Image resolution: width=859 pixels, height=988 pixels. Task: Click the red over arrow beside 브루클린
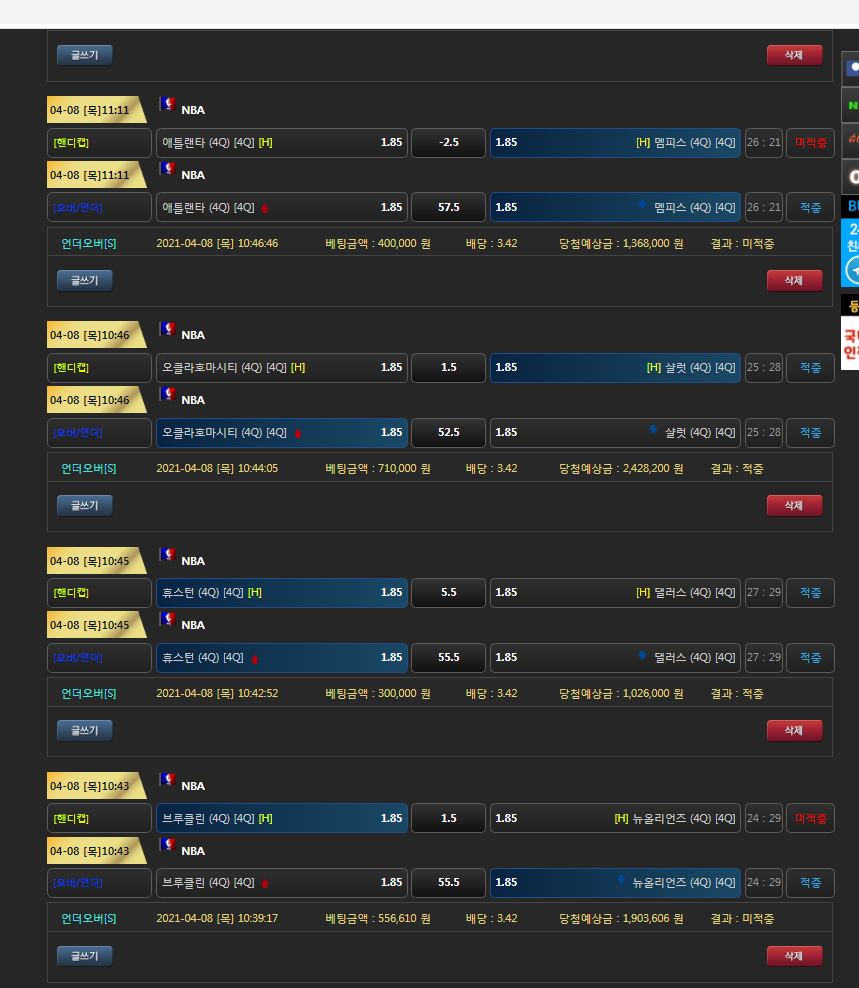(265, 883)
